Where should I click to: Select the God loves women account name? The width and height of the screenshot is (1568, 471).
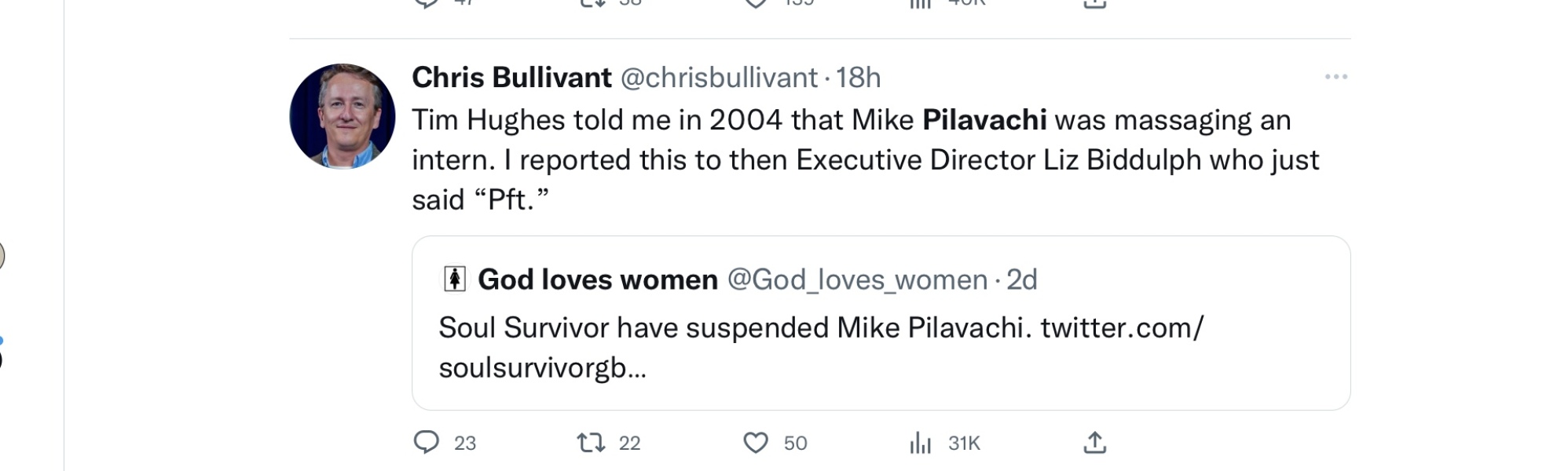(598, 279)
